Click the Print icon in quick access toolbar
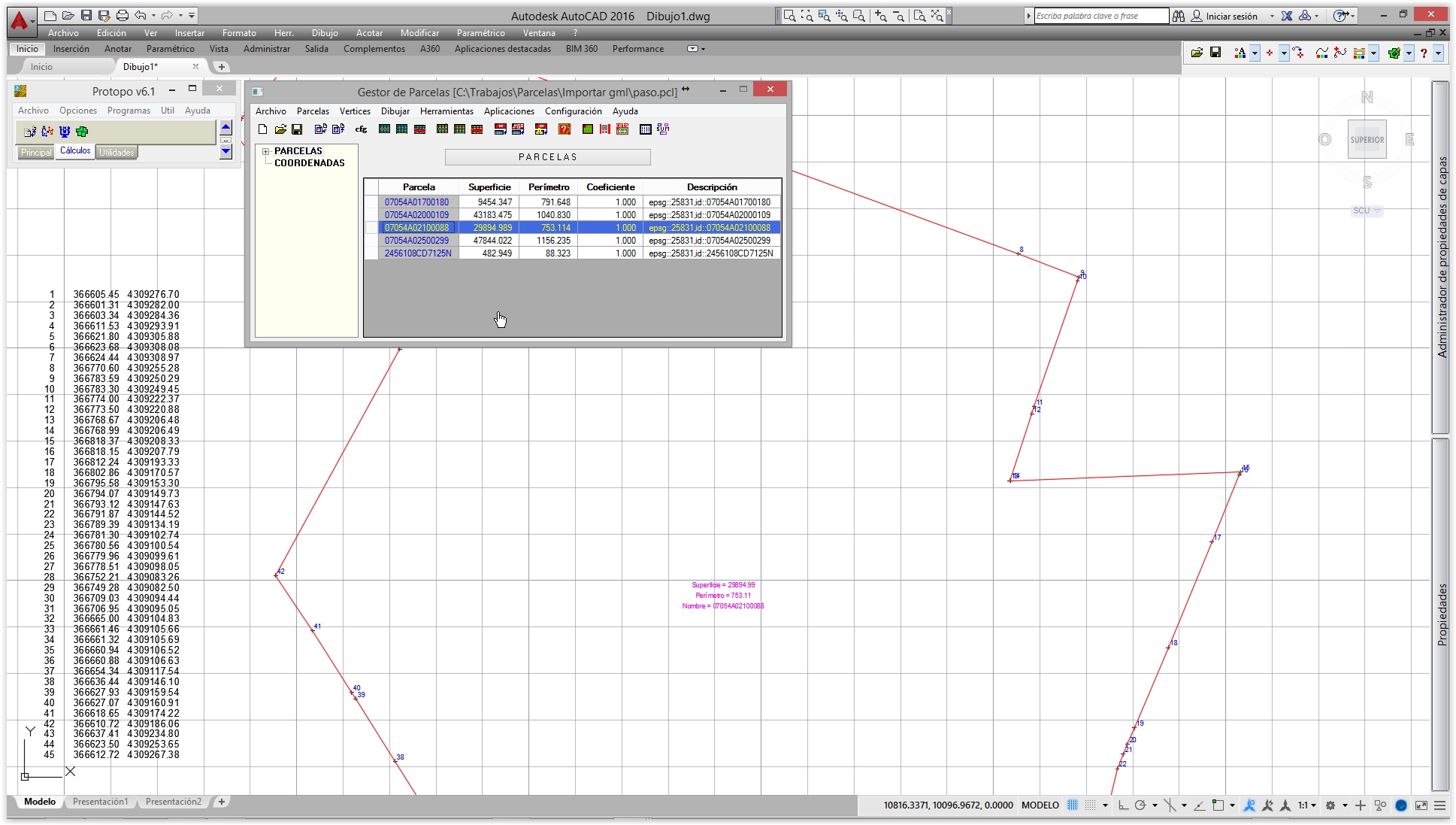1456x825 pixels. [123, 15]
